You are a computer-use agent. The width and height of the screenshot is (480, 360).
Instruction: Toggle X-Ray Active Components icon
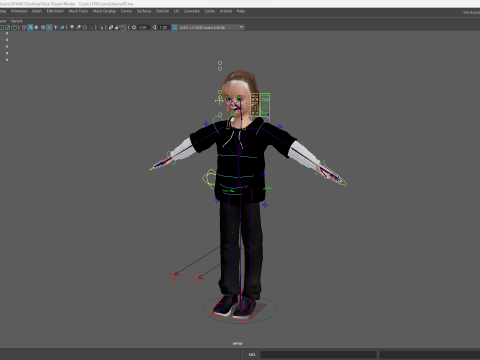(x=117, y=27)
